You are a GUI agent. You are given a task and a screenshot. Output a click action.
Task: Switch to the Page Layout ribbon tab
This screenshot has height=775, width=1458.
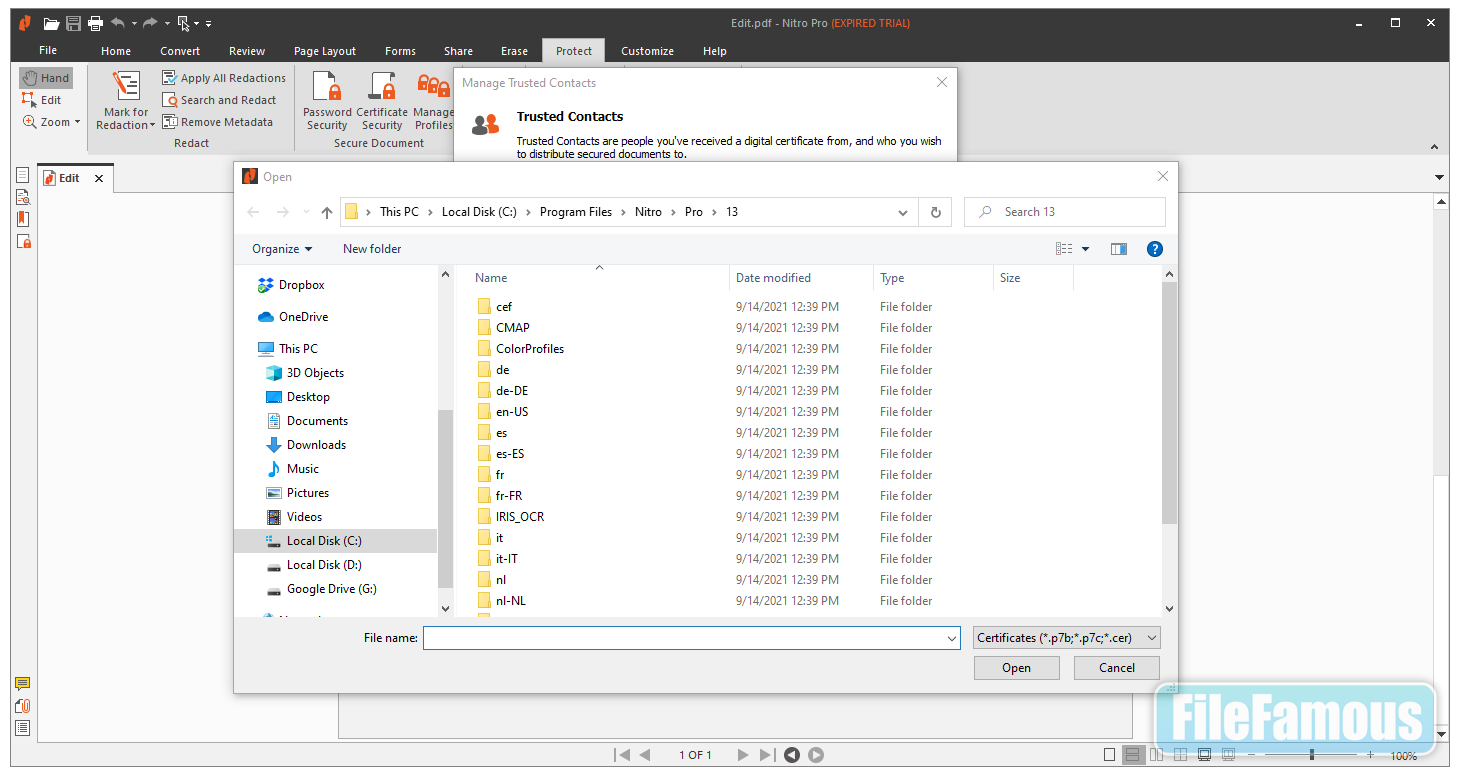[325, 51]
